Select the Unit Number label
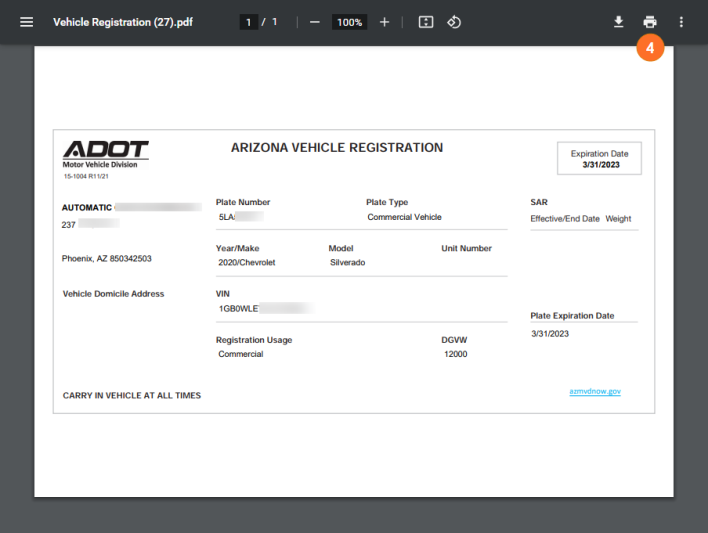The height and width of the screenshot is (533, 708). [466, 248]
